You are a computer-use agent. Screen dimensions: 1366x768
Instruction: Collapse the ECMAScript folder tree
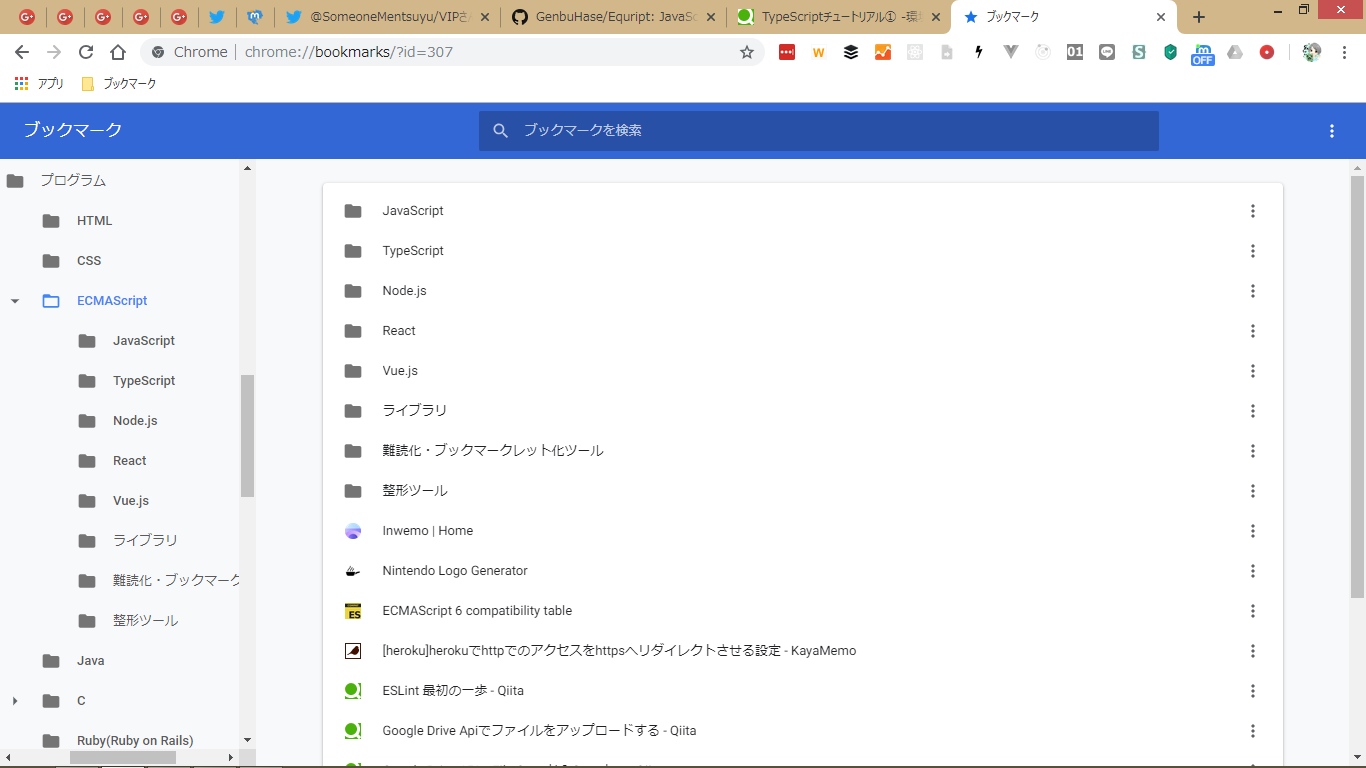15,301
